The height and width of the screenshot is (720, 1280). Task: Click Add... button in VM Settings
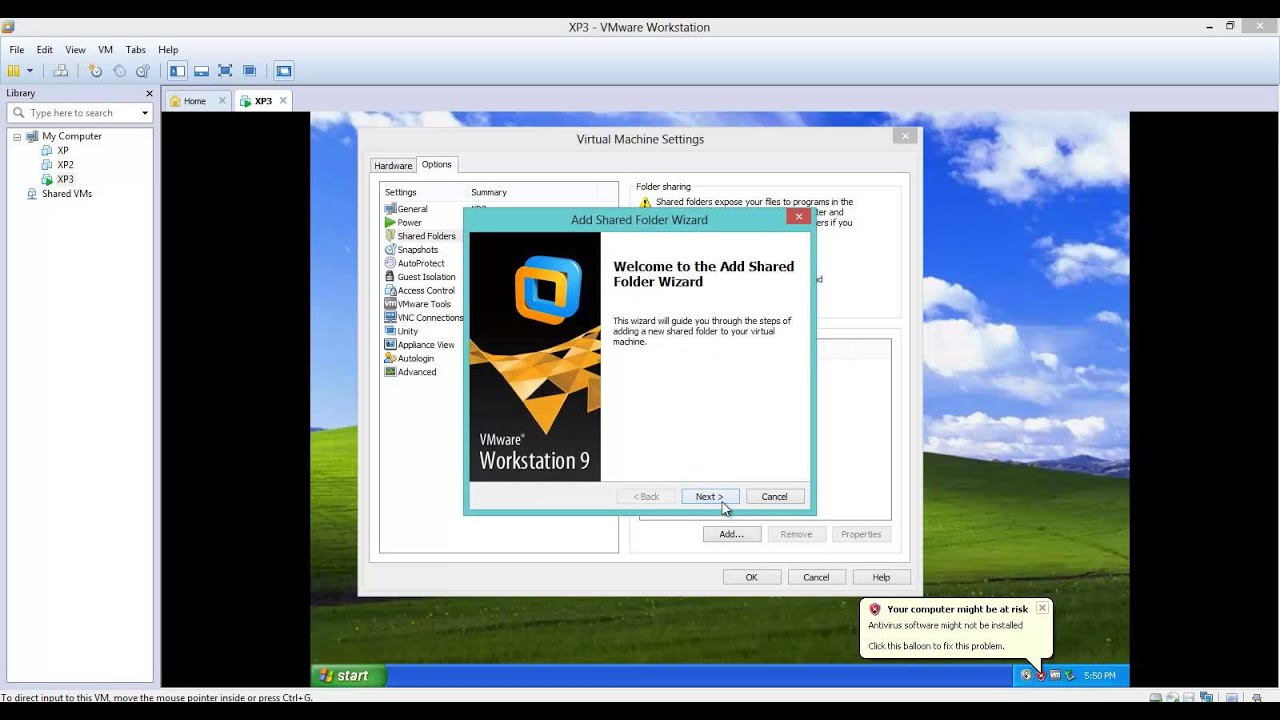[732, 534]
